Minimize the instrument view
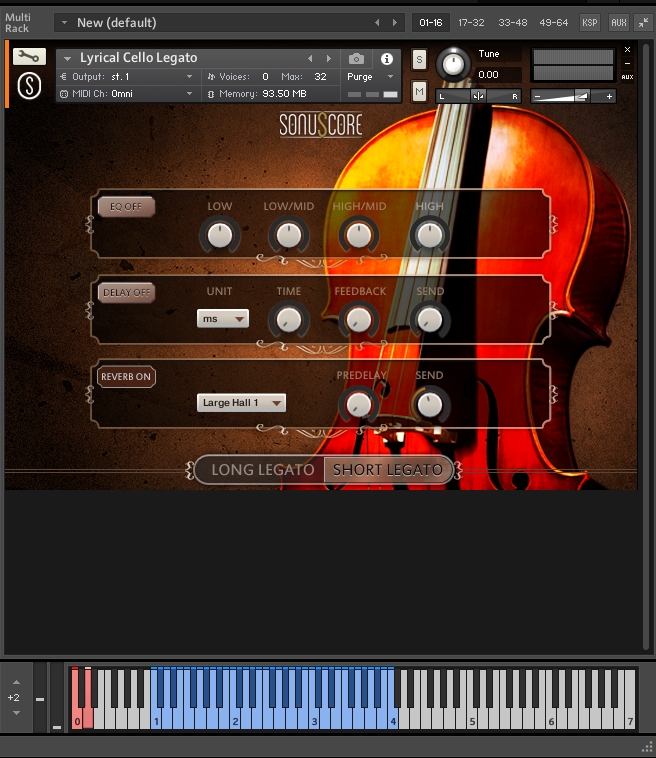Viewport: 656px width, 758px height. [627, 63]
